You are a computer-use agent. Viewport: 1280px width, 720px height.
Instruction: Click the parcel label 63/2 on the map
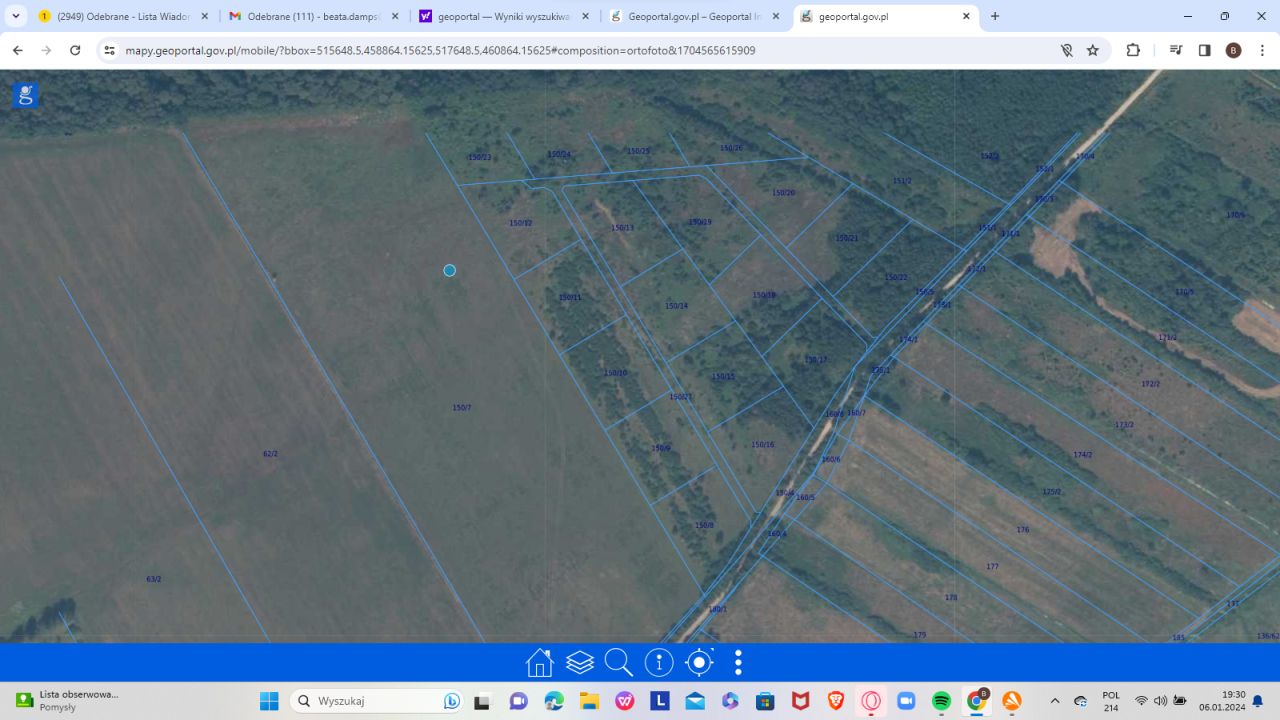pos(154,579)
